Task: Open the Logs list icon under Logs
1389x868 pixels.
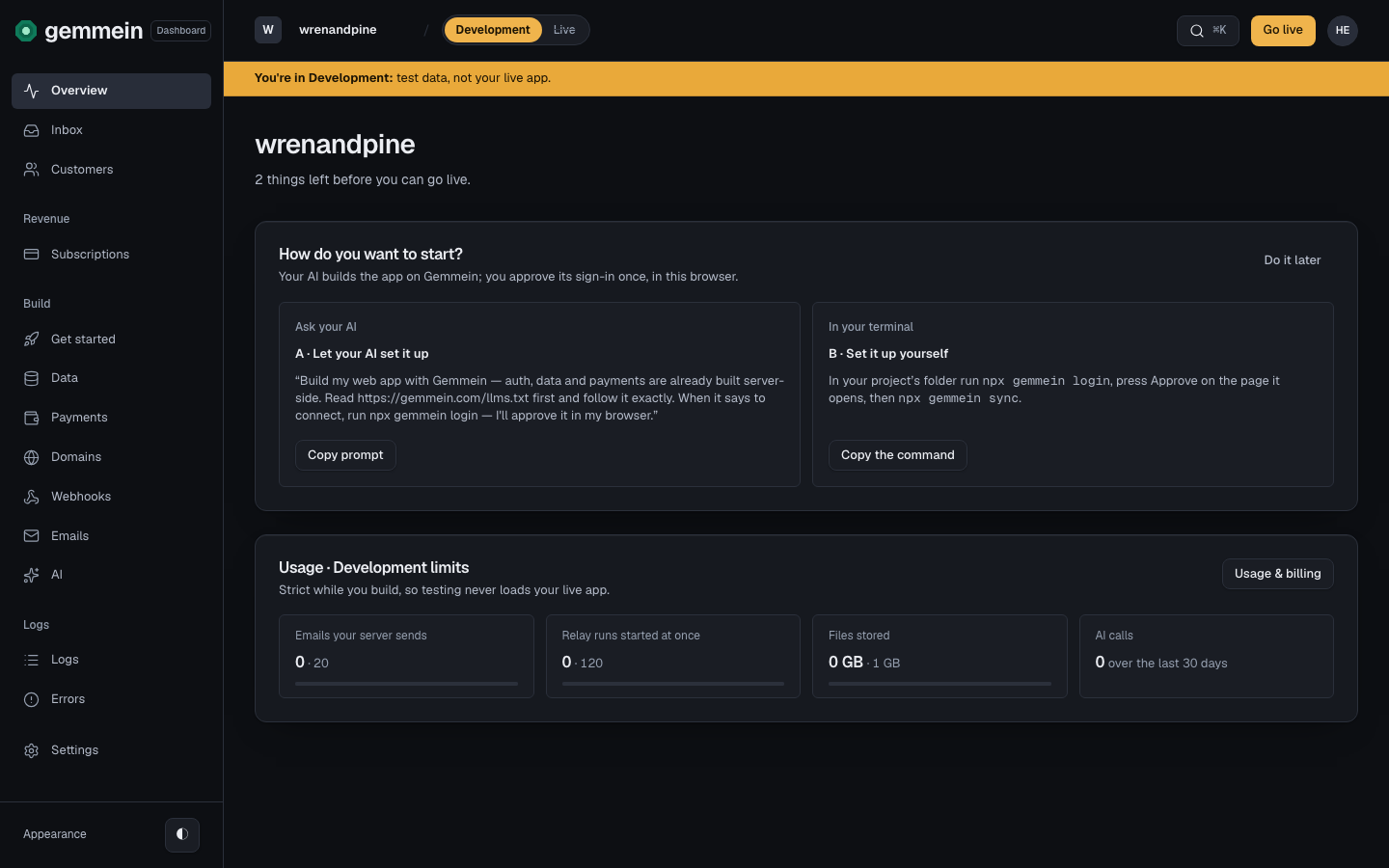Action: point(32,660)
